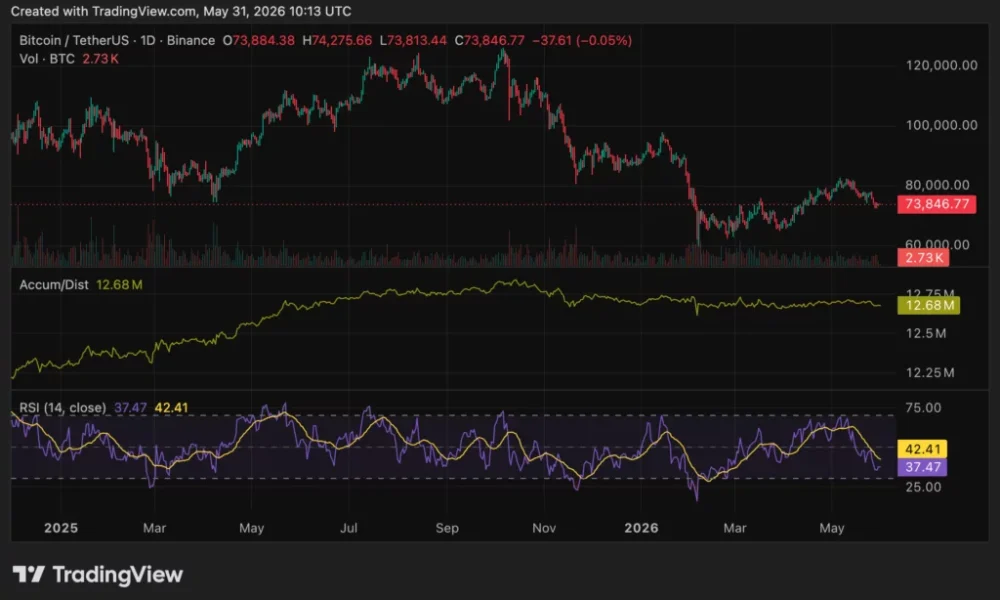Image resolution: width=1000 pixels, height=600 pixels.
Task: Click the green 12.68M Accum/Dist tag
Action: (x=929, y=305)
